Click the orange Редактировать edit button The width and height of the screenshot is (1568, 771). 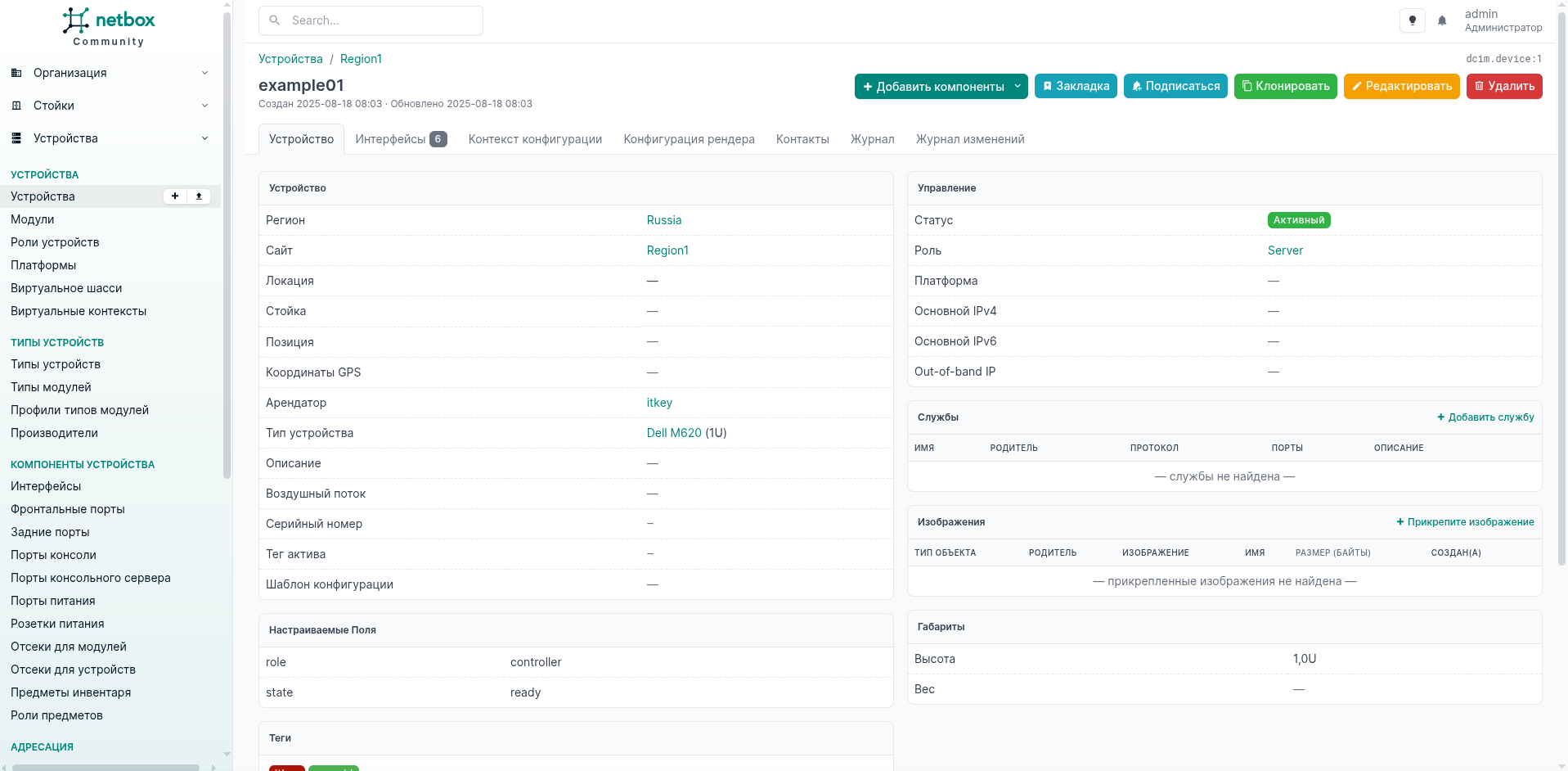1400,86
